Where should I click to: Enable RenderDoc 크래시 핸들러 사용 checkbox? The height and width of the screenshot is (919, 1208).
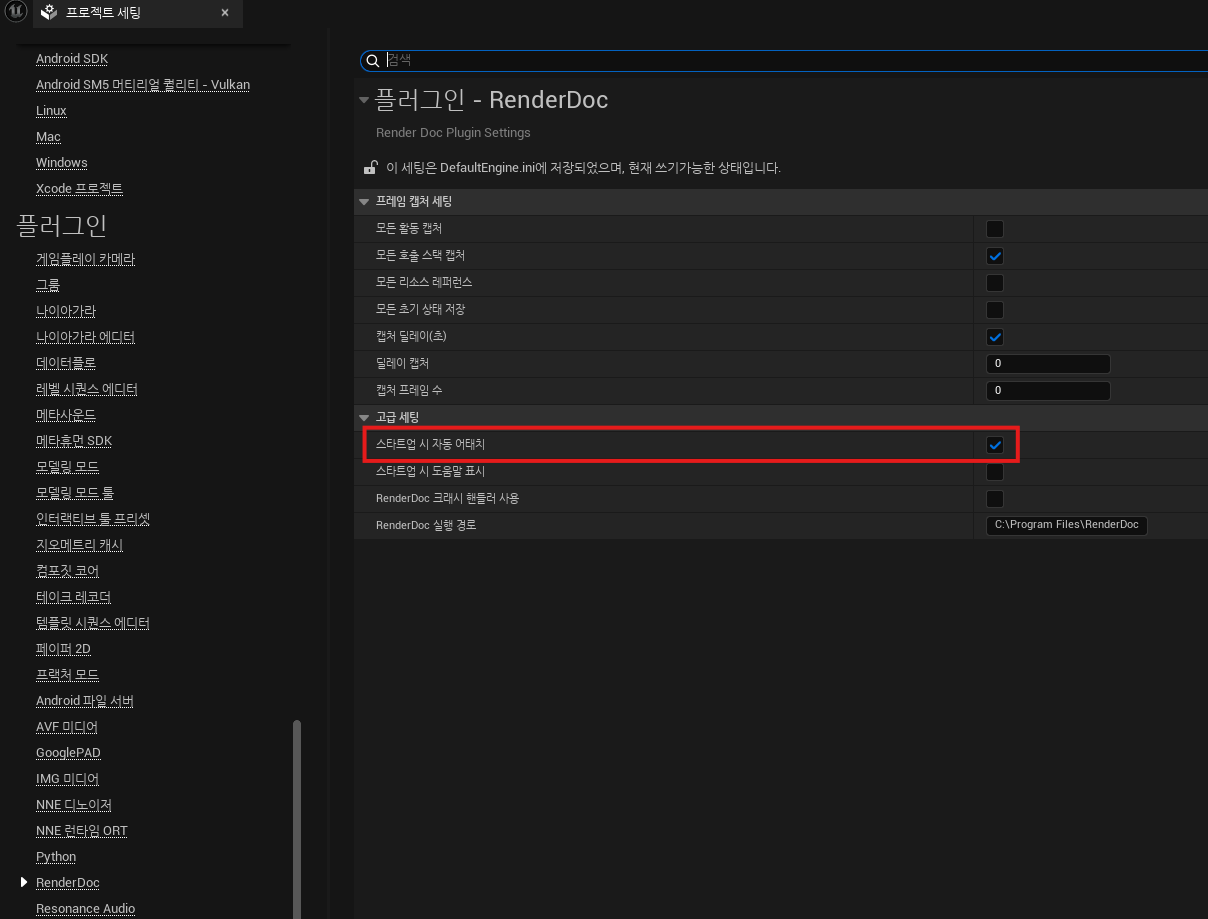pos(995,499)
